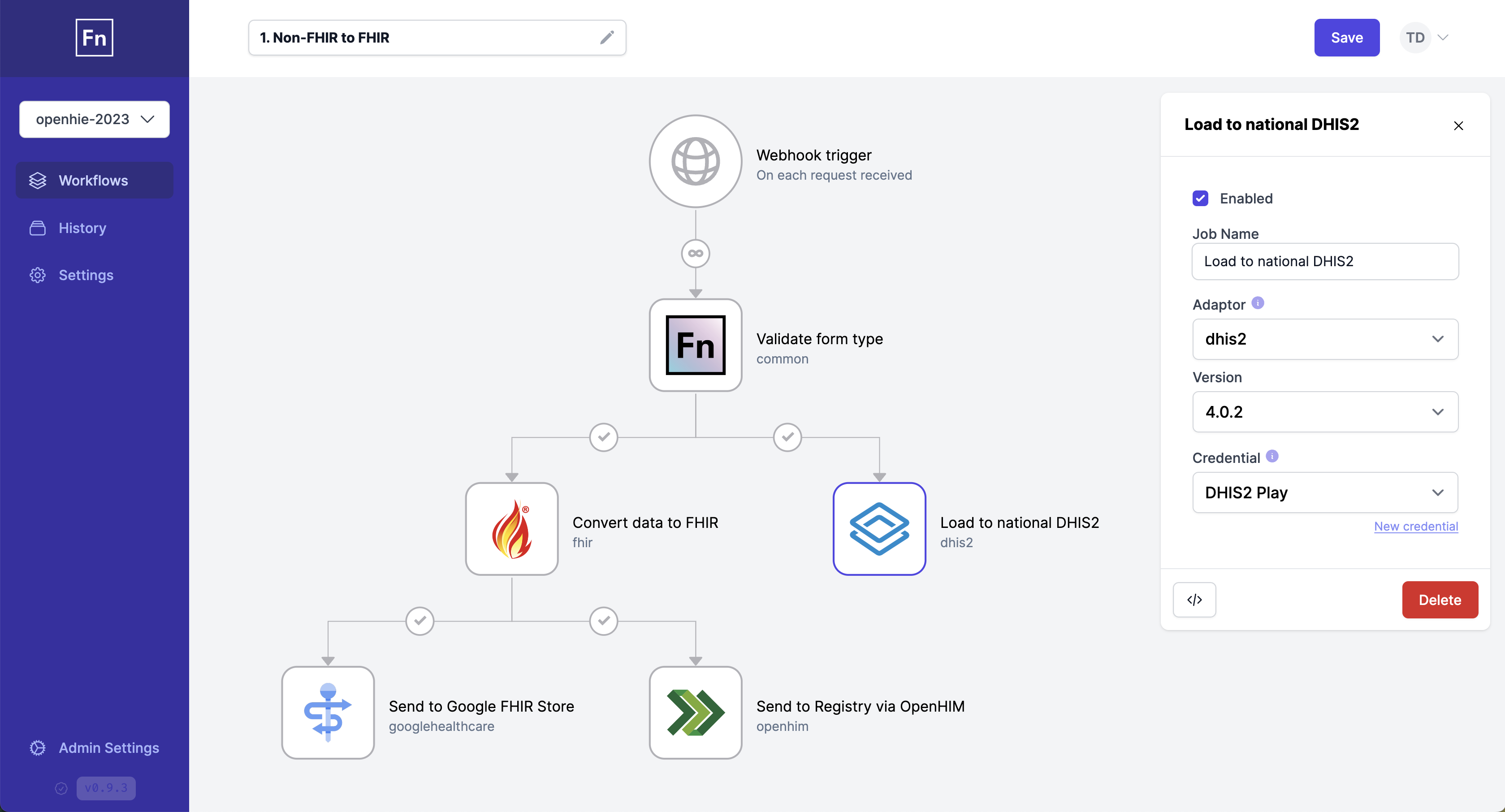1505x812 pixels.
Task: Click inside the Job Name field
Action: (1324, 262)
